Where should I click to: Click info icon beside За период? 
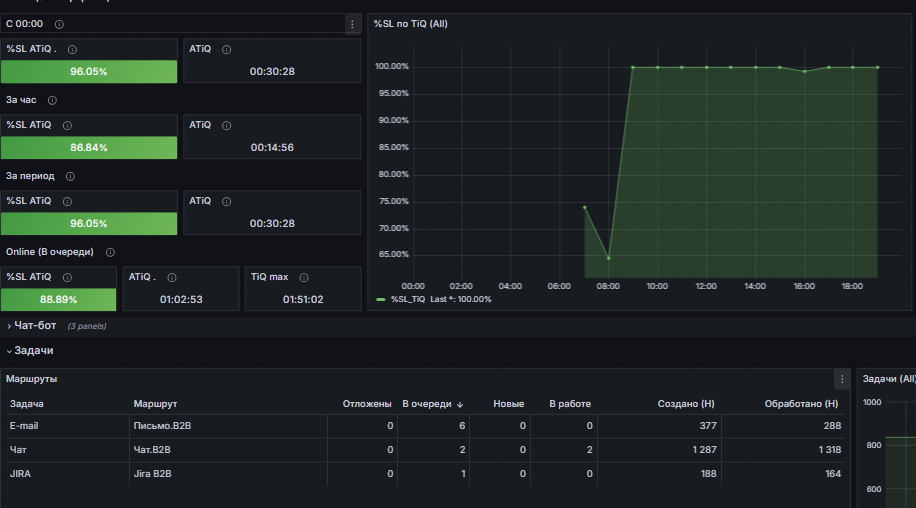[x=70, y=176]
